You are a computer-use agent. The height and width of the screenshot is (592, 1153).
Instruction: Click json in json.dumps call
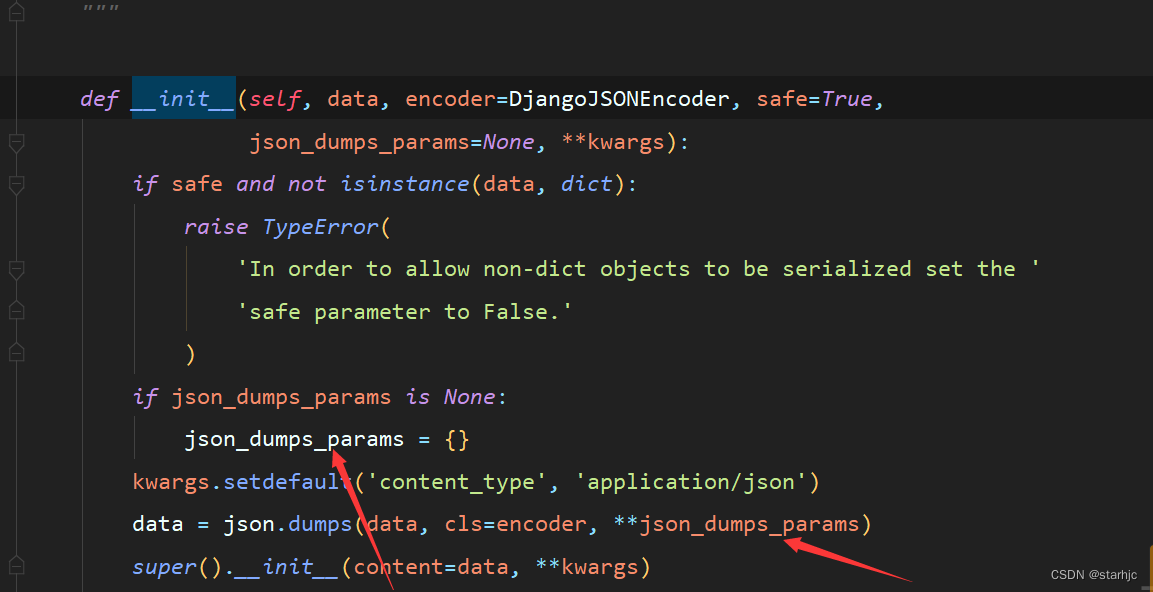pyautogui.click(x=249, y=525)
